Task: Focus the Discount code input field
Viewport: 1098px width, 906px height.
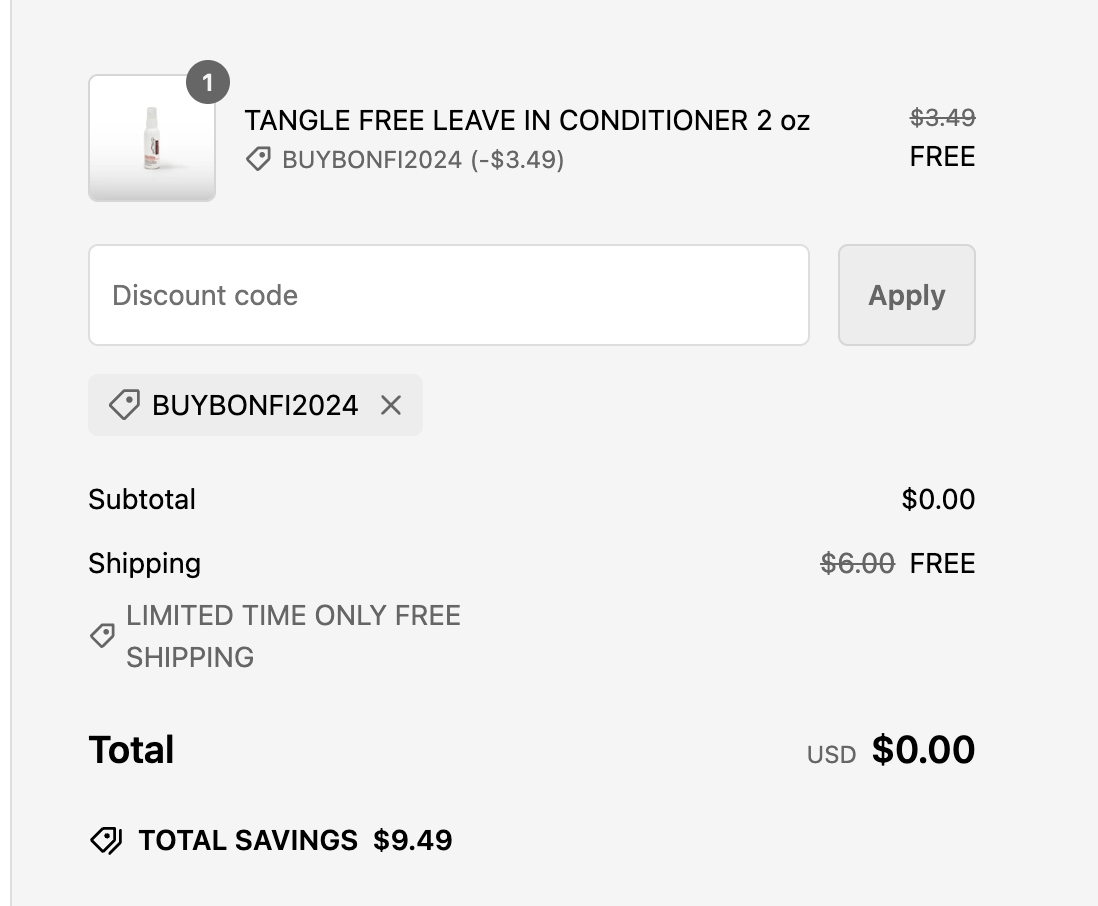Action: [448, 295]
